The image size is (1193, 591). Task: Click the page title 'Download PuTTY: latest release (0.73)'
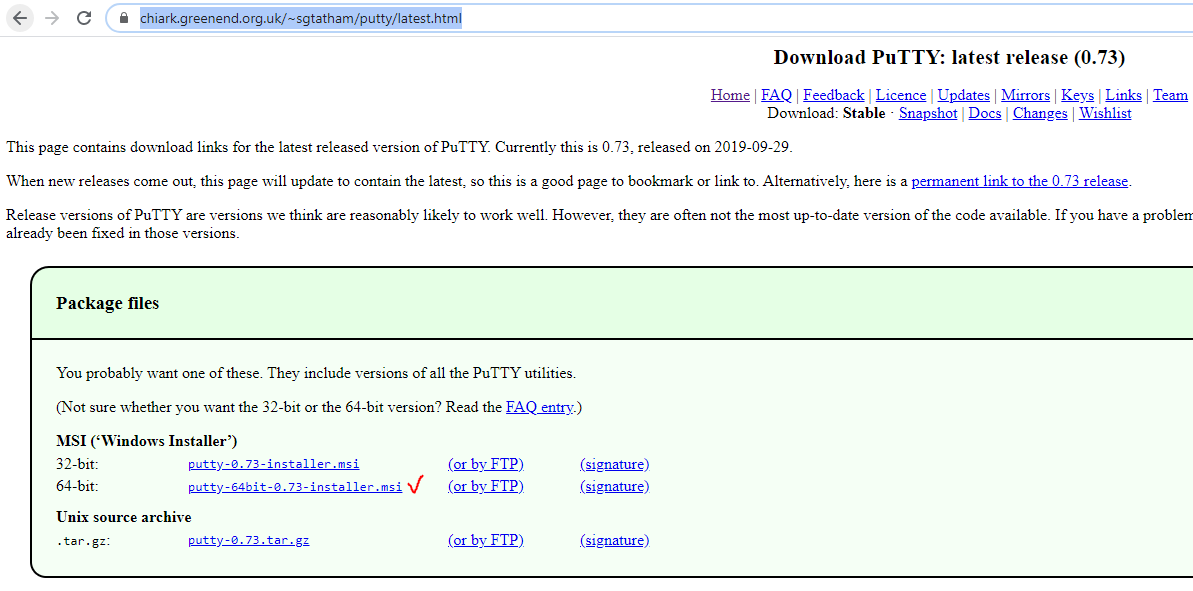pos(949,57)
